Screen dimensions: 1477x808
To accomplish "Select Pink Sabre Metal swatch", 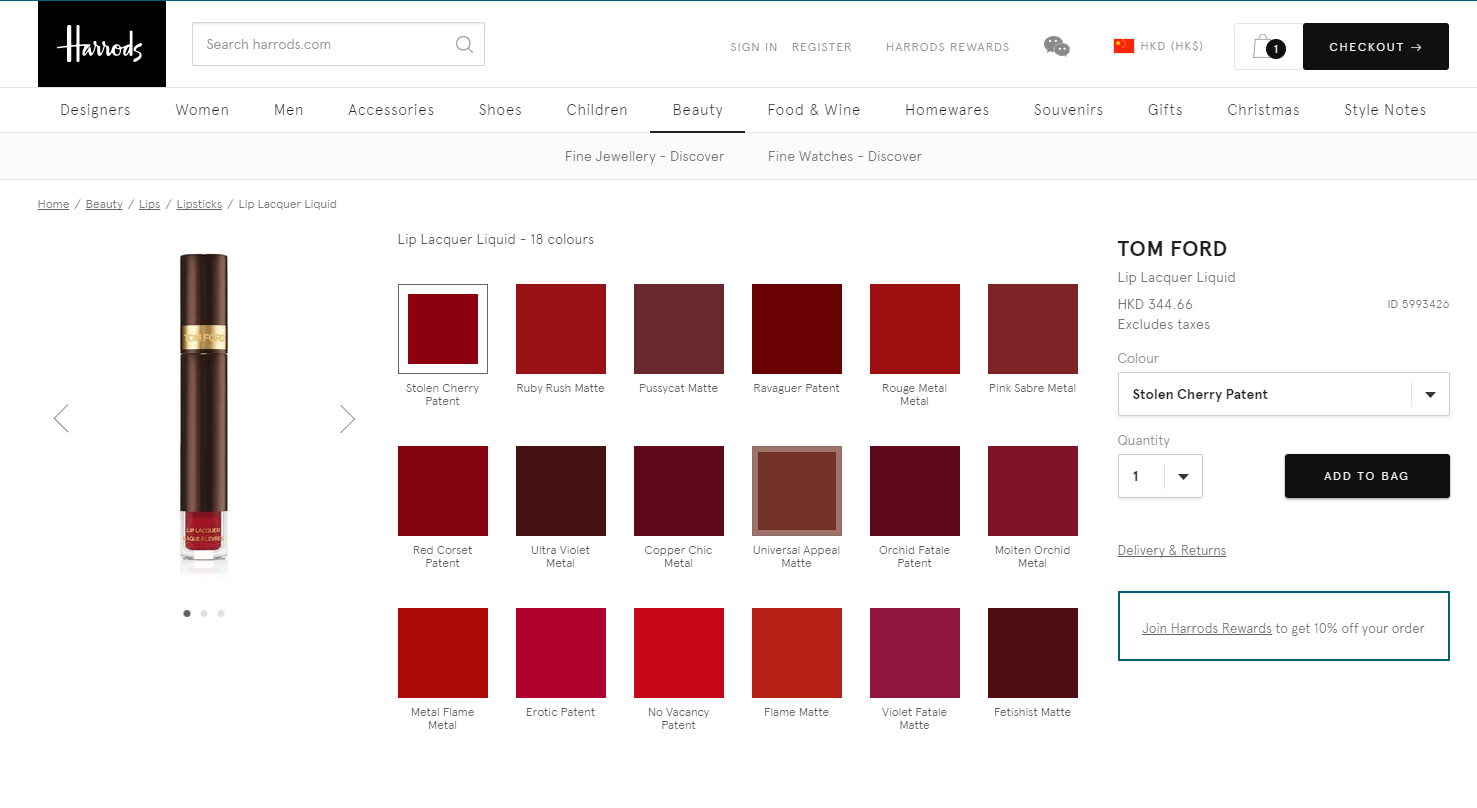I will click(x=1033, y=329).
